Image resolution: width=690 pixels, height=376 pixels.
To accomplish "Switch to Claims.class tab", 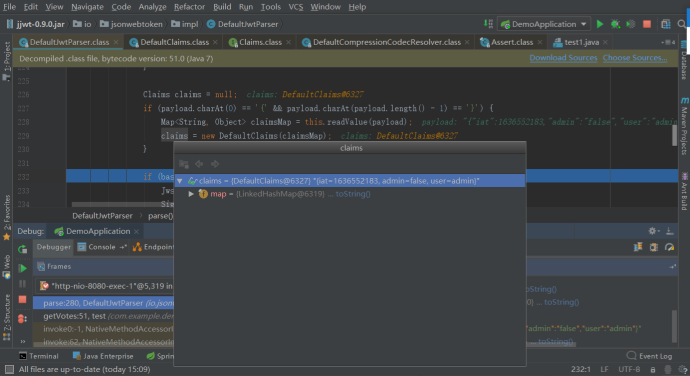I will click(x=260, y=42).
